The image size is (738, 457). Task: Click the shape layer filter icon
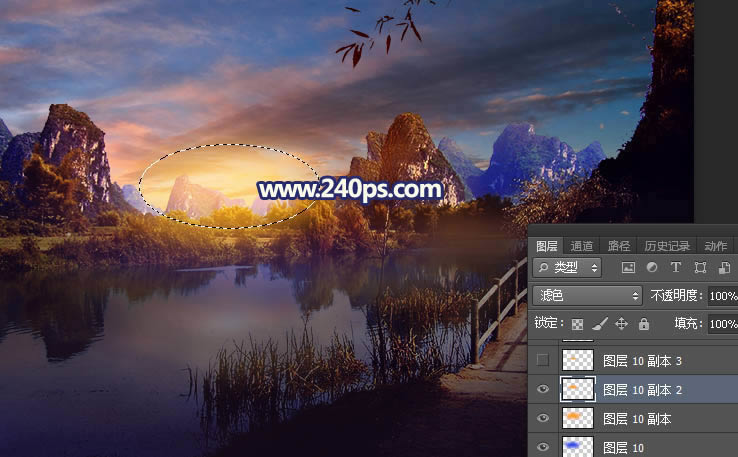(x=700, y=268)
